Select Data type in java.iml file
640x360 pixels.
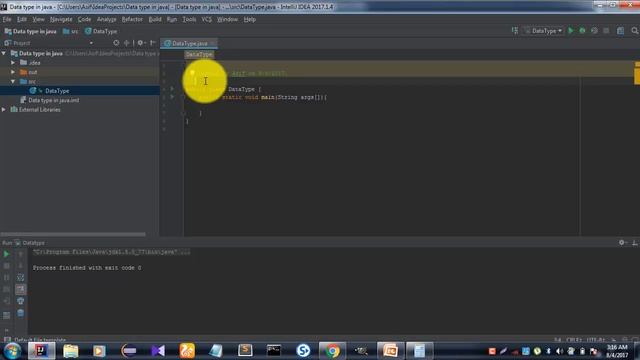coord(53,100)
